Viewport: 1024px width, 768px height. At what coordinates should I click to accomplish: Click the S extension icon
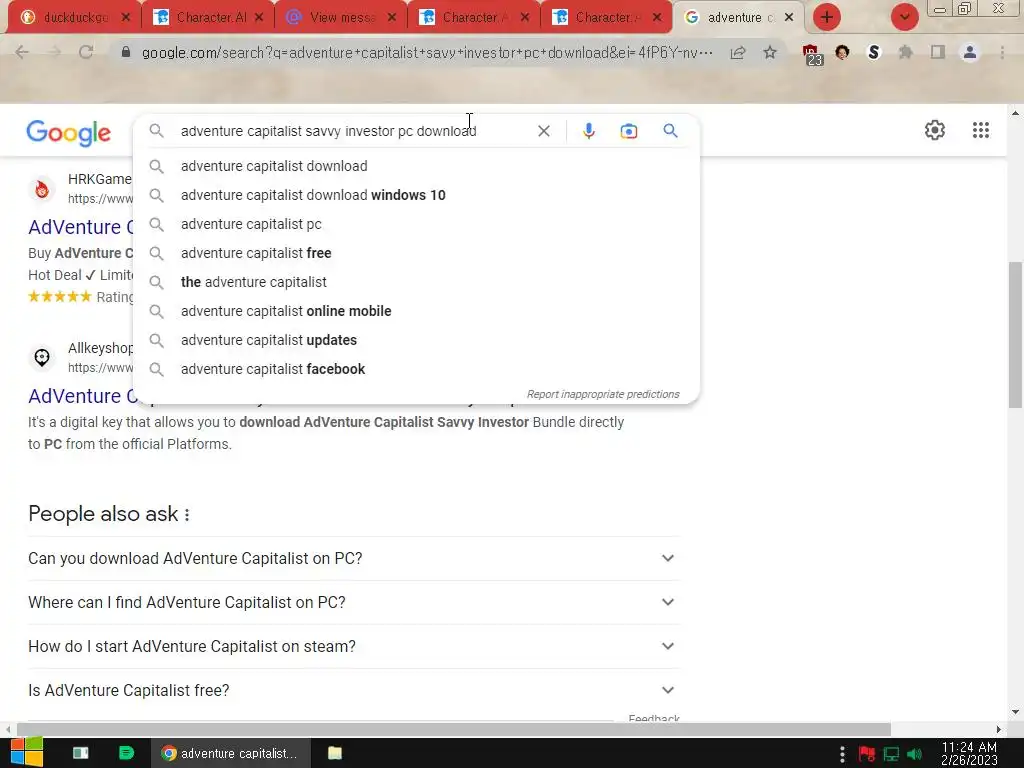874,52
